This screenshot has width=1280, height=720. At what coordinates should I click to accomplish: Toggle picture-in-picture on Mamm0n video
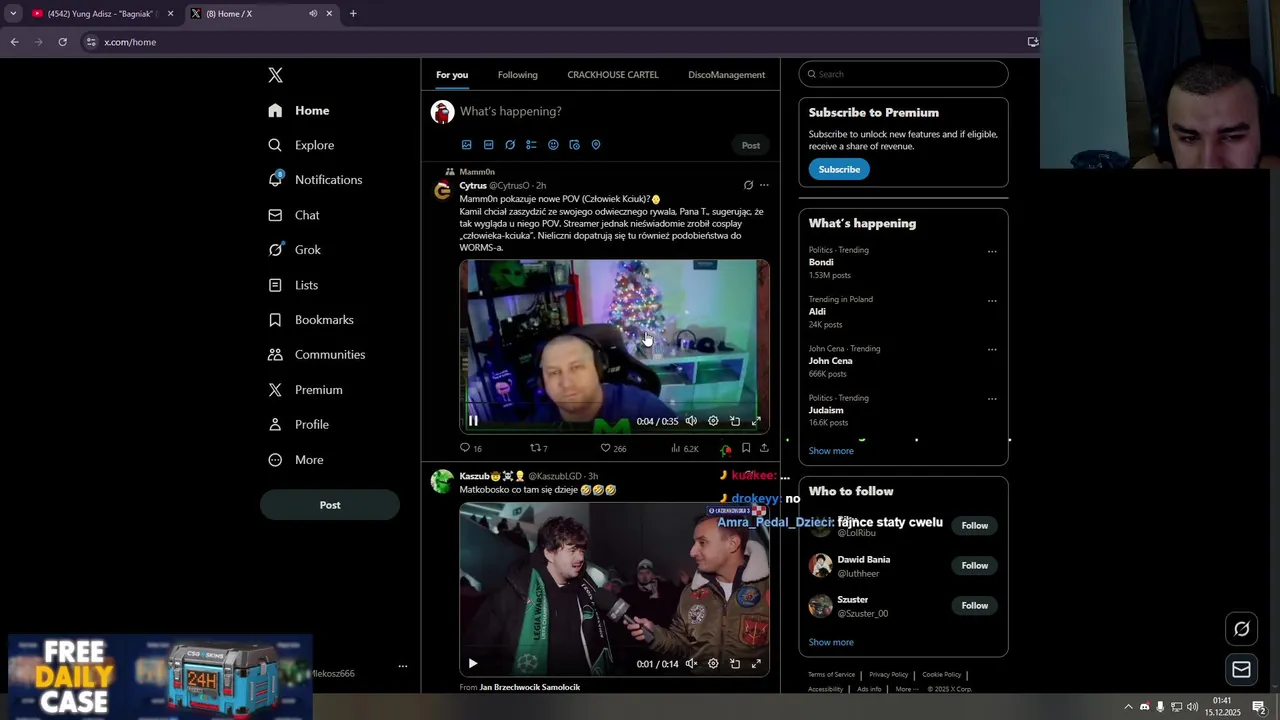click(x=735, y=421)
